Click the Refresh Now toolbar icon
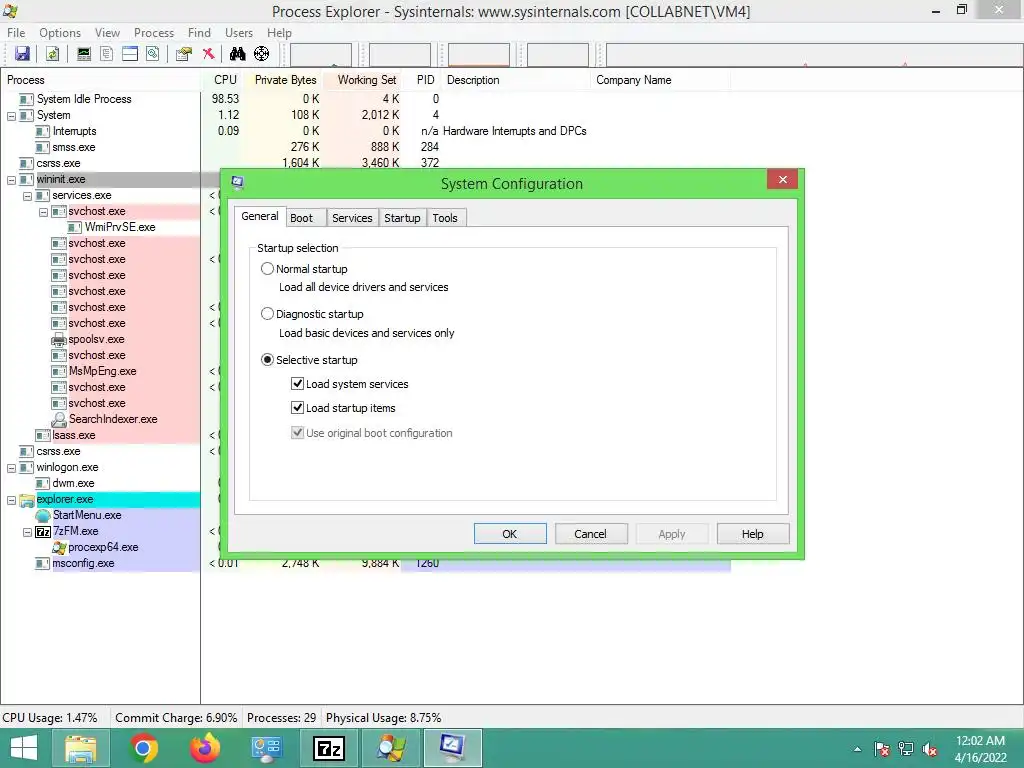 (52, 54)
